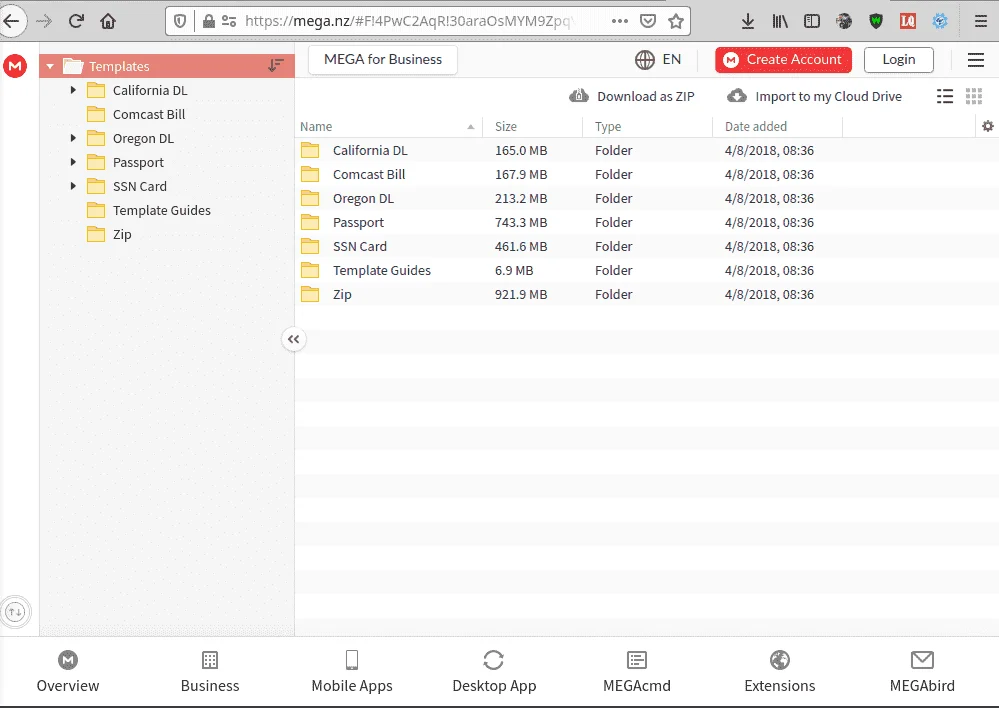Click the sort order icon in Templates header
The height and width of the screenshot is (708, 999).
275,66
